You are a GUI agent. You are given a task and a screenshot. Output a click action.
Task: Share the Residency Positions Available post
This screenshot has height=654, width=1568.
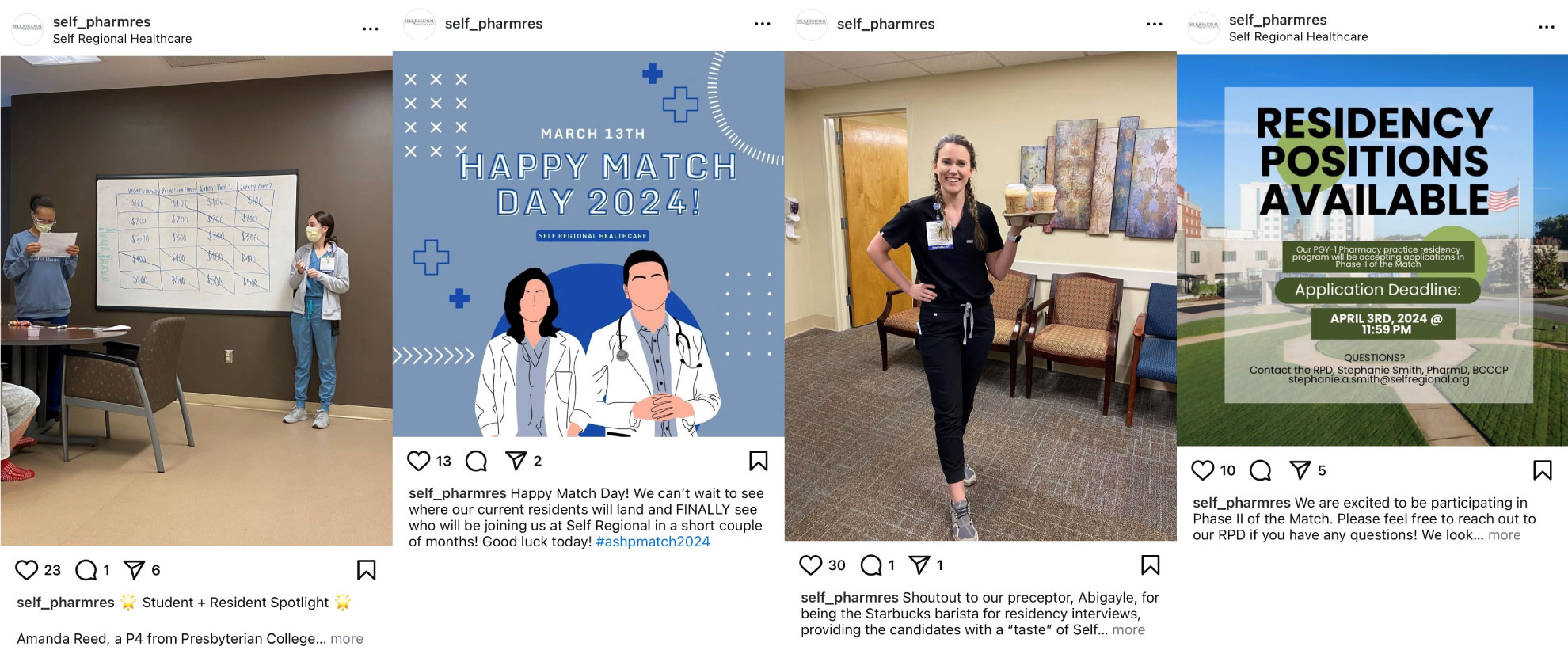pyautogui.click(x=1300, y=470)
